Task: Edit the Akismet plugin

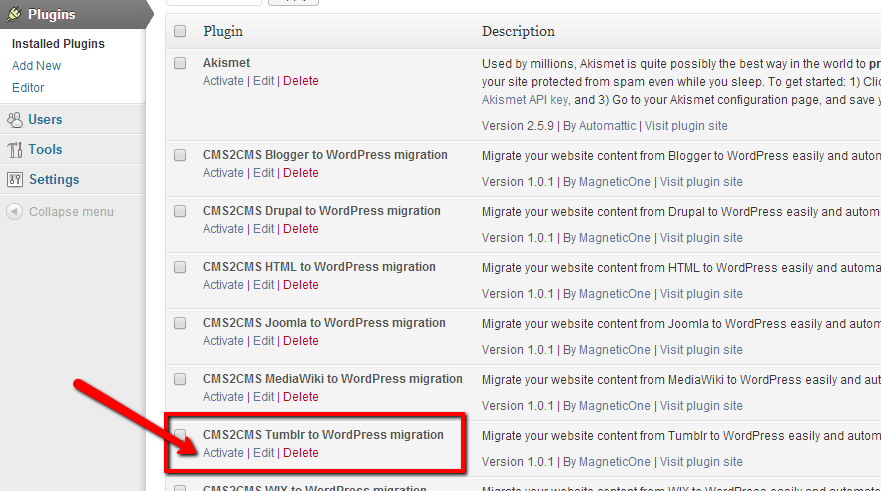Action: point(264,81)
